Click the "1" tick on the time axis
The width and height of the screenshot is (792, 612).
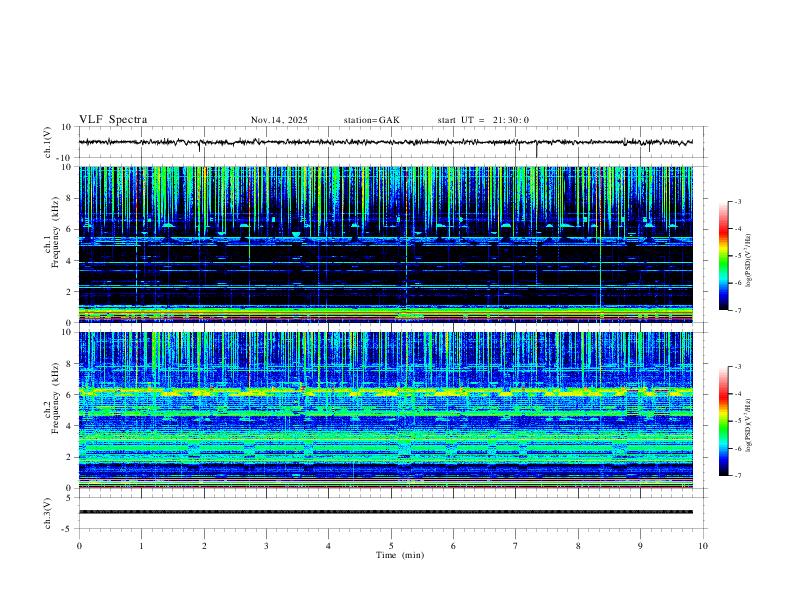click(x=141, y=546)
